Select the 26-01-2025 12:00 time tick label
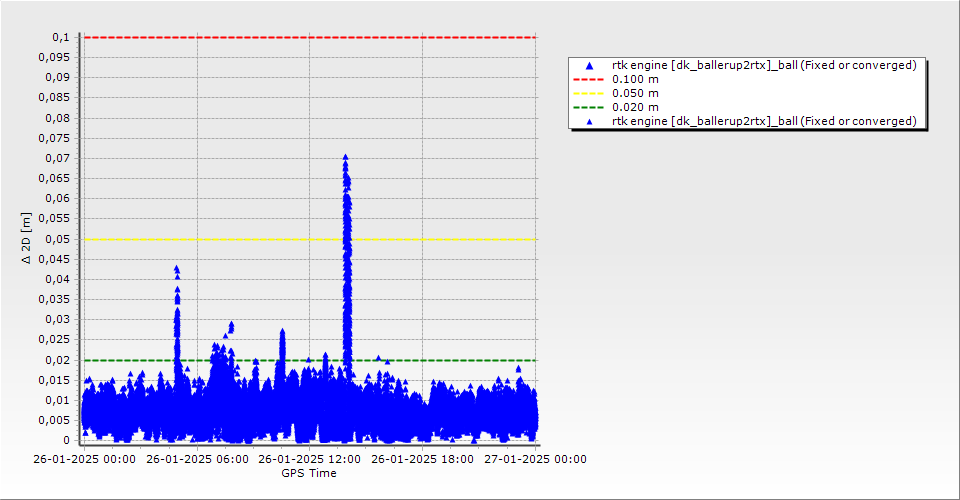This screenshot has height=500, width=960. [309, 459]
